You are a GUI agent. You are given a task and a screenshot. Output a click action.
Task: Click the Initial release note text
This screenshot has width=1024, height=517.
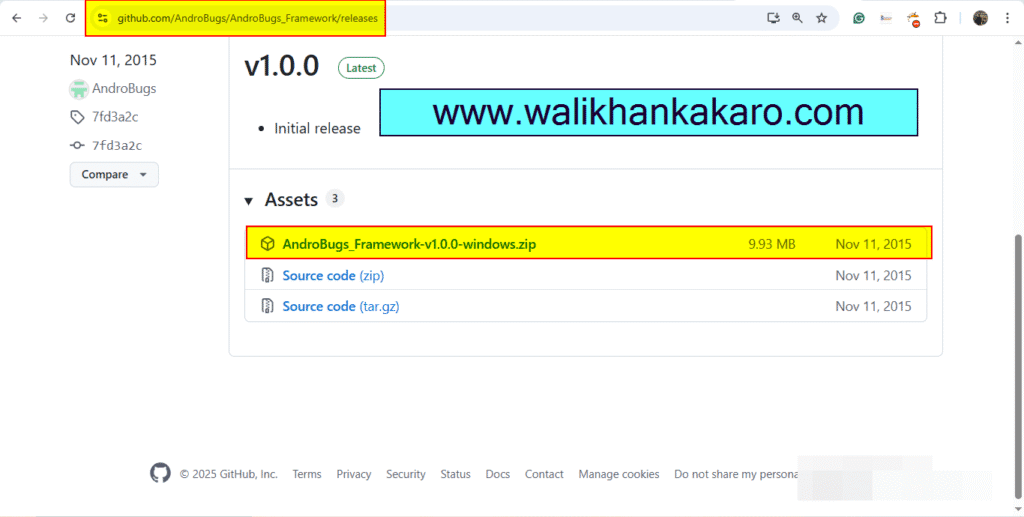pos(317,129)
